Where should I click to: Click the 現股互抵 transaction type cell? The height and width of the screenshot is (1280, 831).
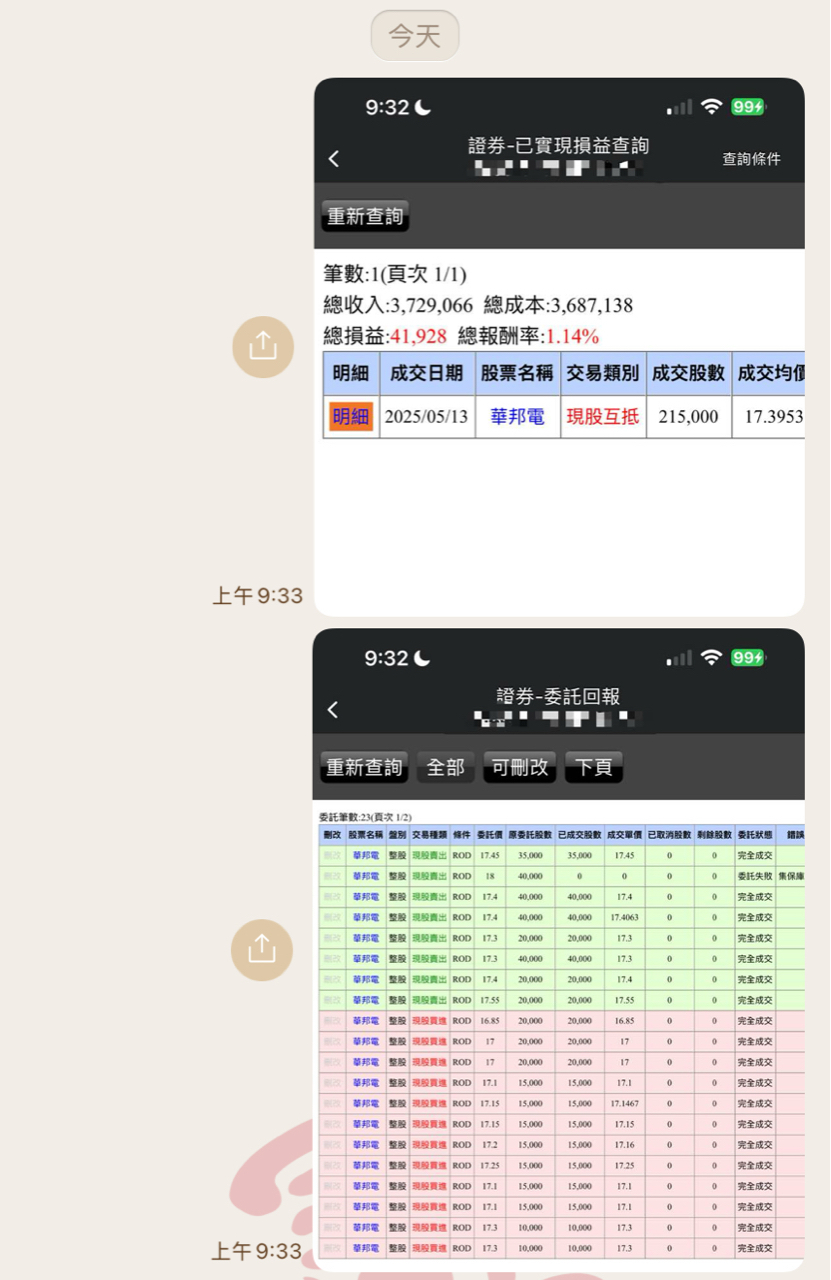pyautogui.click(x=603, y=416)
